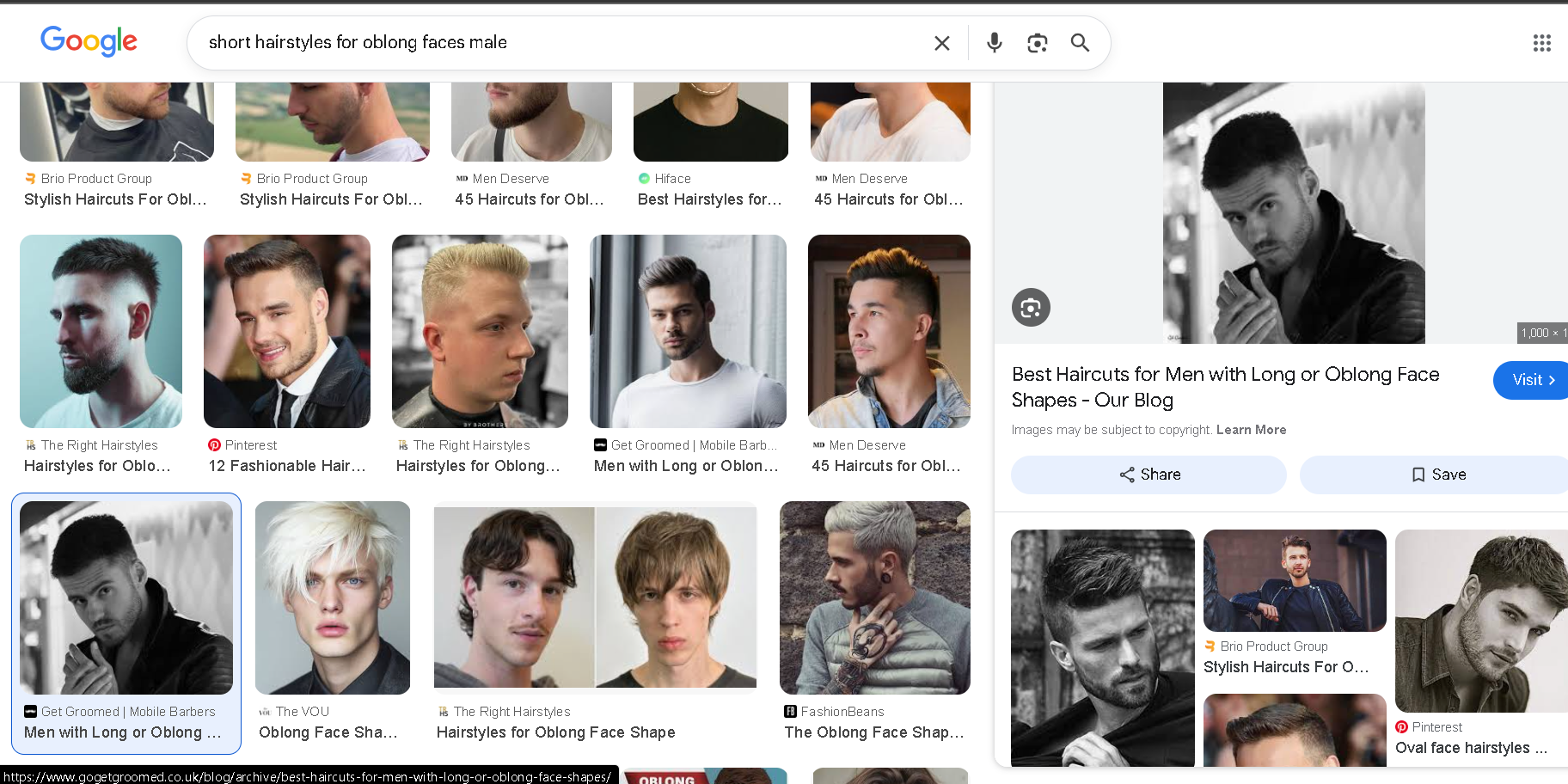Viewport: 1568px width, 784px height.
Task: Start a voice search with the microphone
Action: [x=994, y=43]
